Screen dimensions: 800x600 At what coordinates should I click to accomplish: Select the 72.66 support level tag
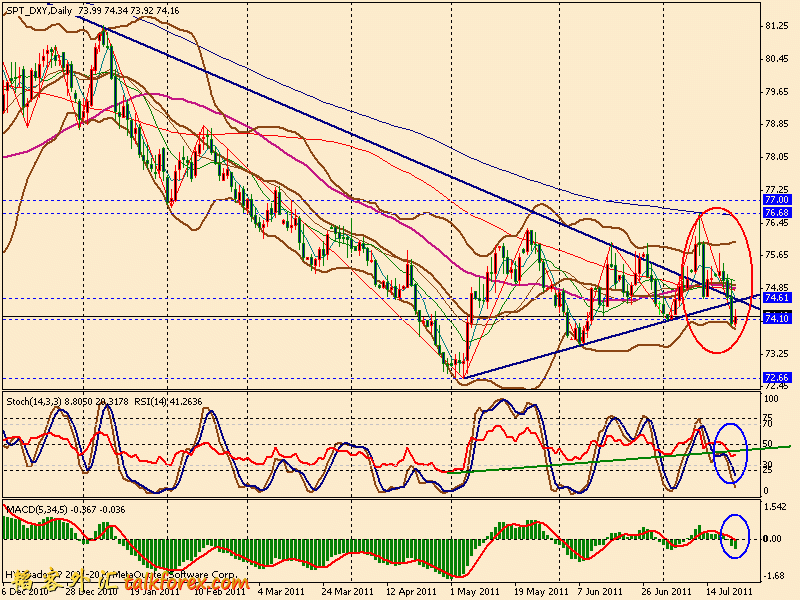(x=777, y=378)
